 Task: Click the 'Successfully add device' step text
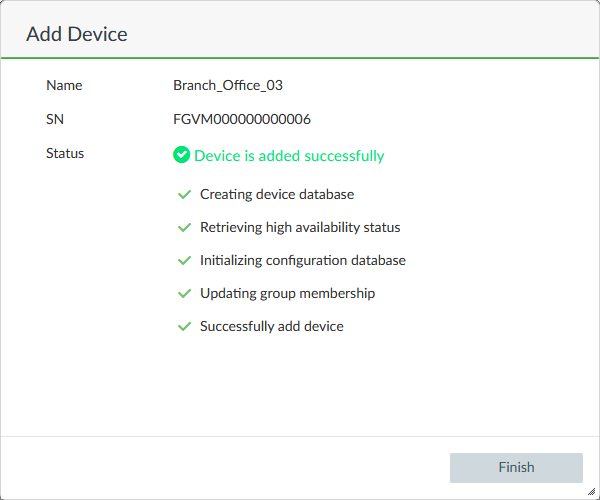point(272,326)
